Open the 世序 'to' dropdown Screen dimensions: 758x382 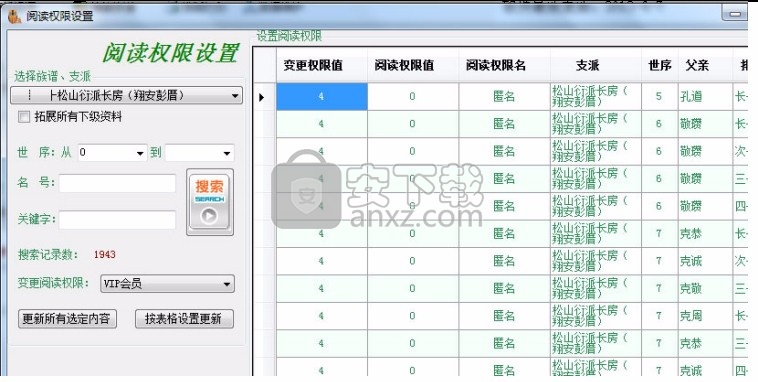coord(199,153)
